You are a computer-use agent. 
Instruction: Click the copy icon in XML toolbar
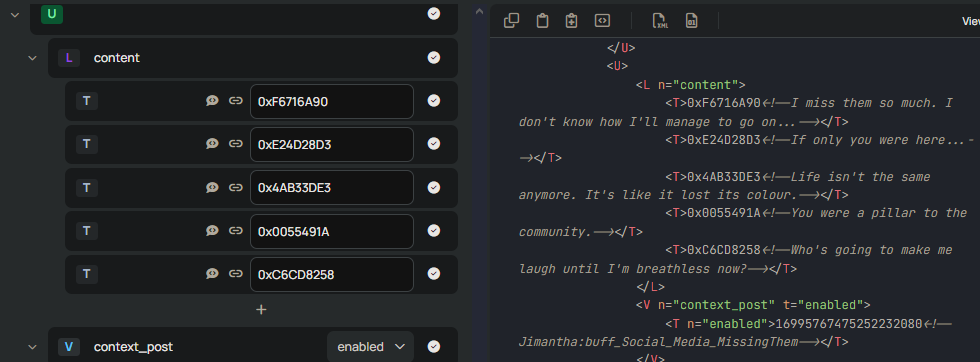tap(511, 21)
